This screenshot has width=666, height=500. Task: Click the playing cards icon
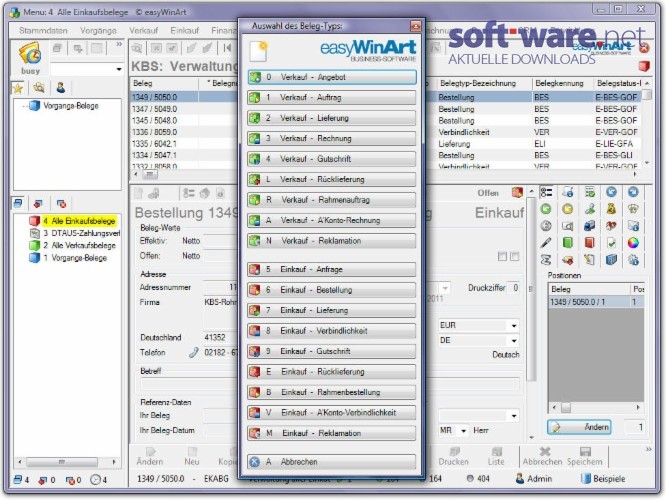(633, 209)
